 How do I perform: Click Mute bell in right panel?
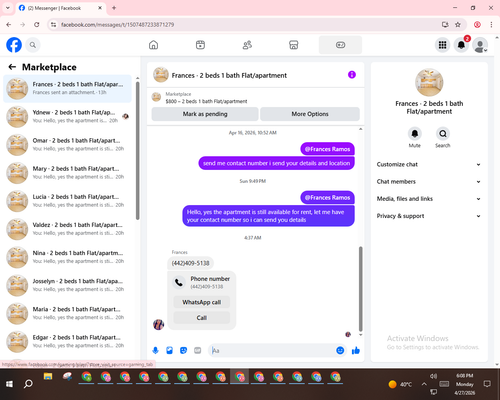tap(415, 134)
